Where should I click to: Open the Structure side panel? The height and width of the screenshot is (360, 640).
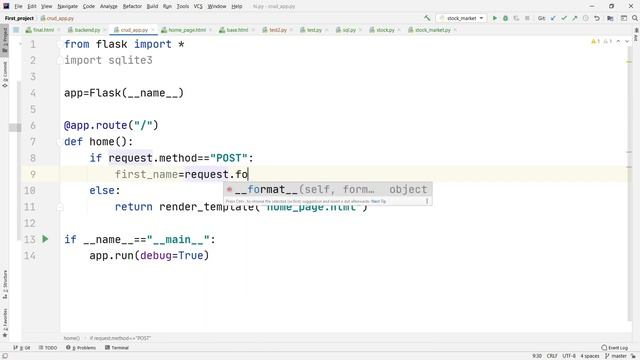(5, 284)
